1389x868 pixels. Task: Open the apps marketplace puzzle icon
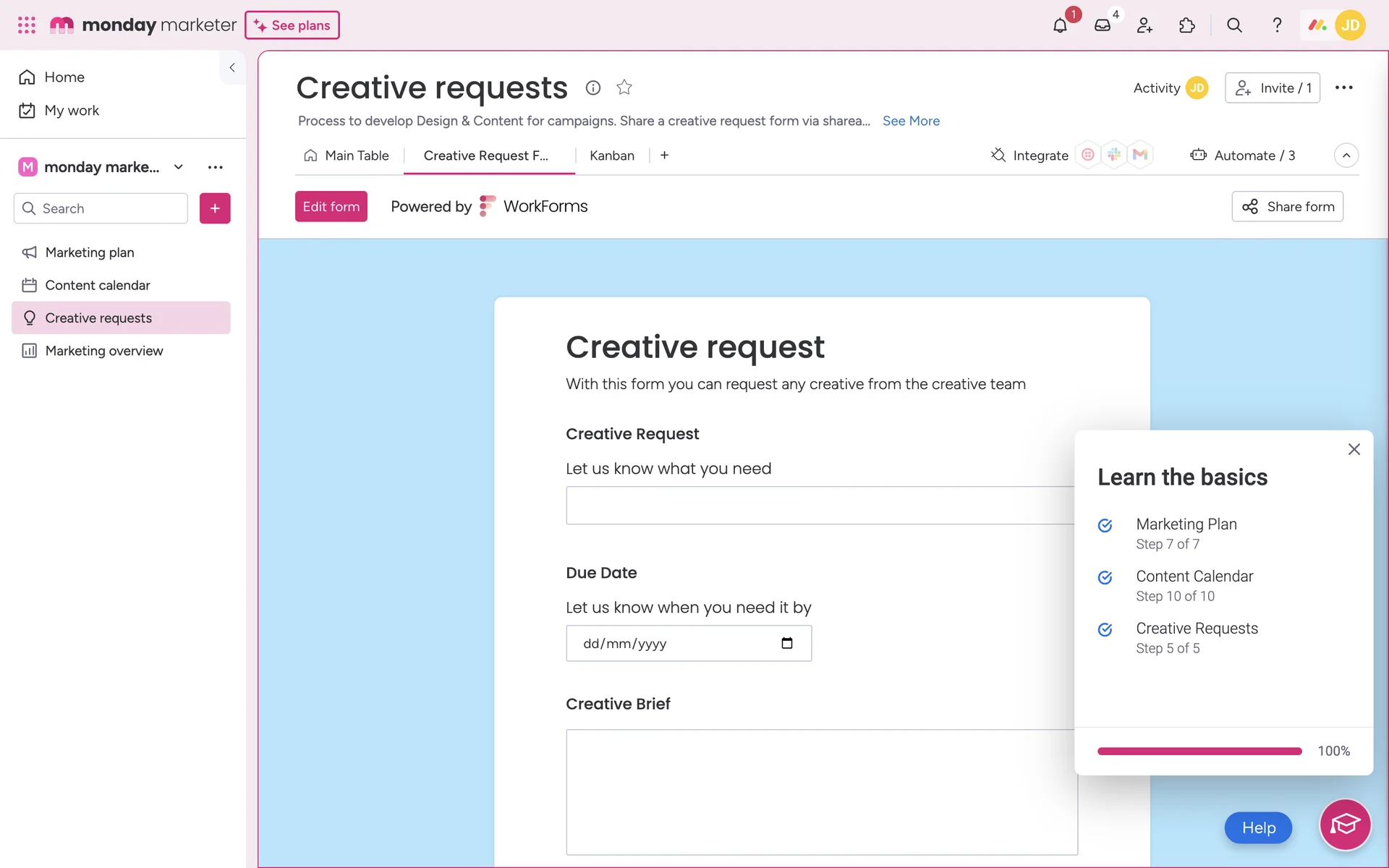[x=1186, y=25]
